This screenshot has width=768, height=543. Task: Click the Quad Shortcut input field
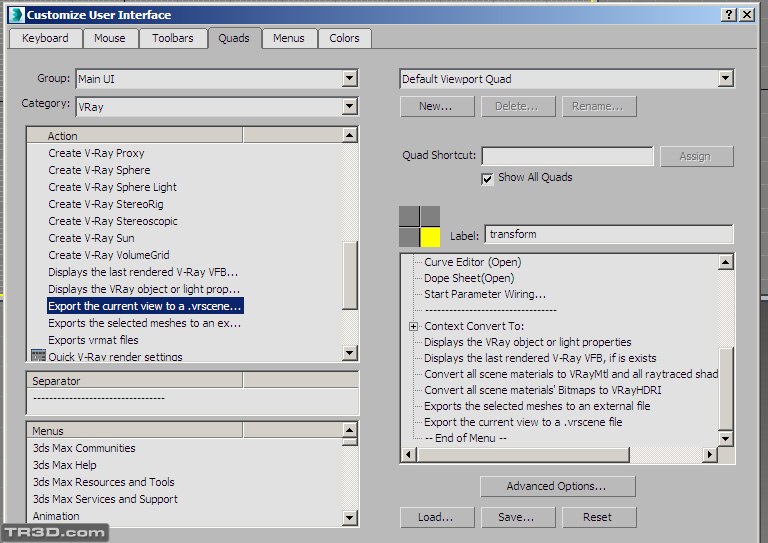[567, 156]
